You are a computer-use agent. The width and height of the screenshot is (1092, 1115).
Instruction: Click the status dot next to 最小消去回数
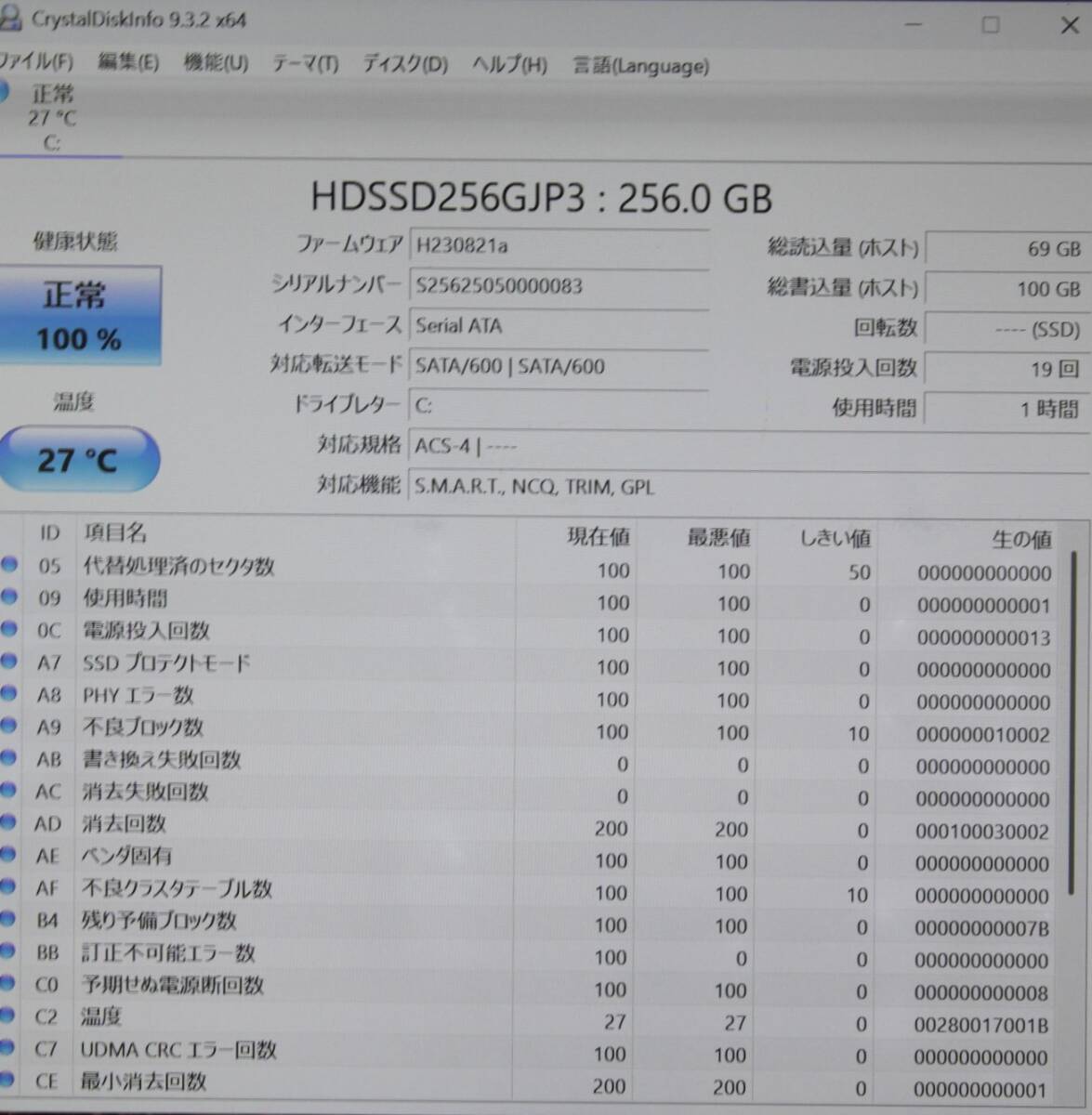click(x=9, y=1080)
